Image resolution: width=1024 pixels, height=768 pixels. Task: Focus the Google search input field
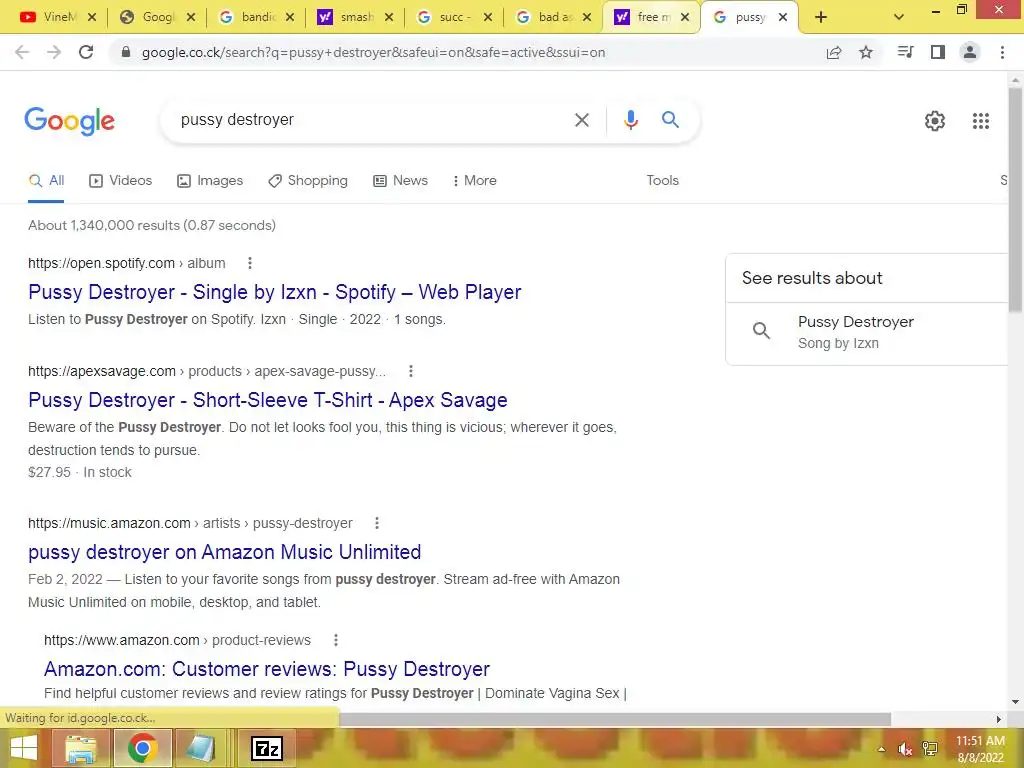[372, 120]
